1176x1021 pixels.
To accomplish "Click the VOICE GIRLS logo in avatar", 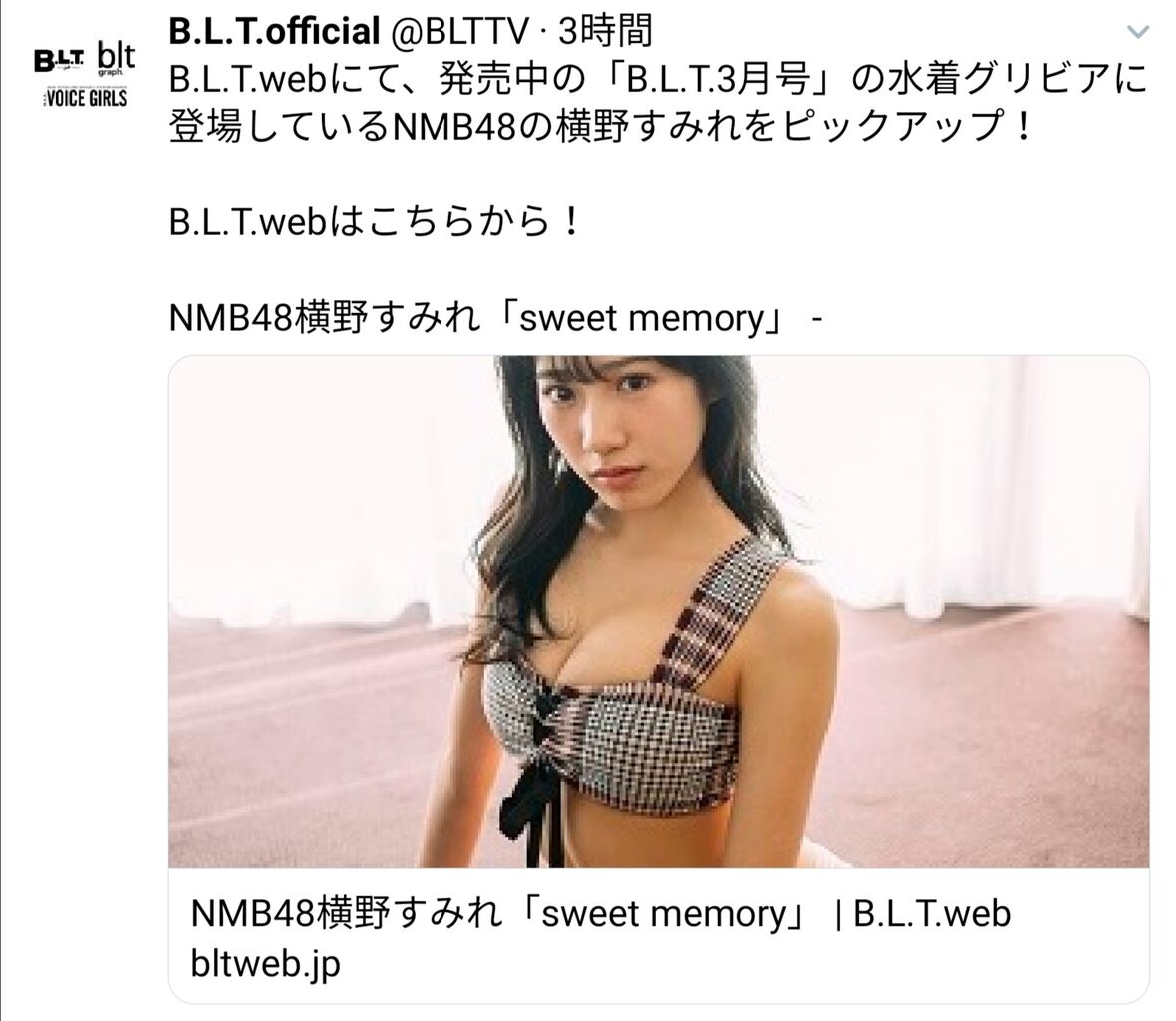I will [x=85, y=98].
